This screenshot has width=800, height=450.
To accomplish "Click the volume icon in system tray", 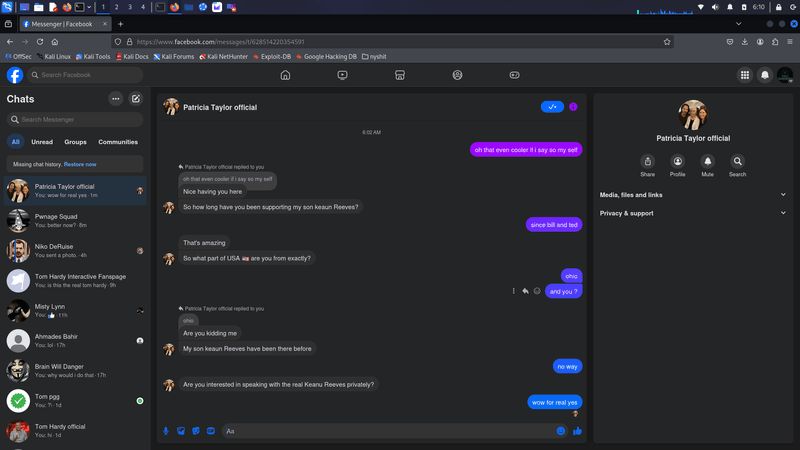I will click(x=715, y=7).
